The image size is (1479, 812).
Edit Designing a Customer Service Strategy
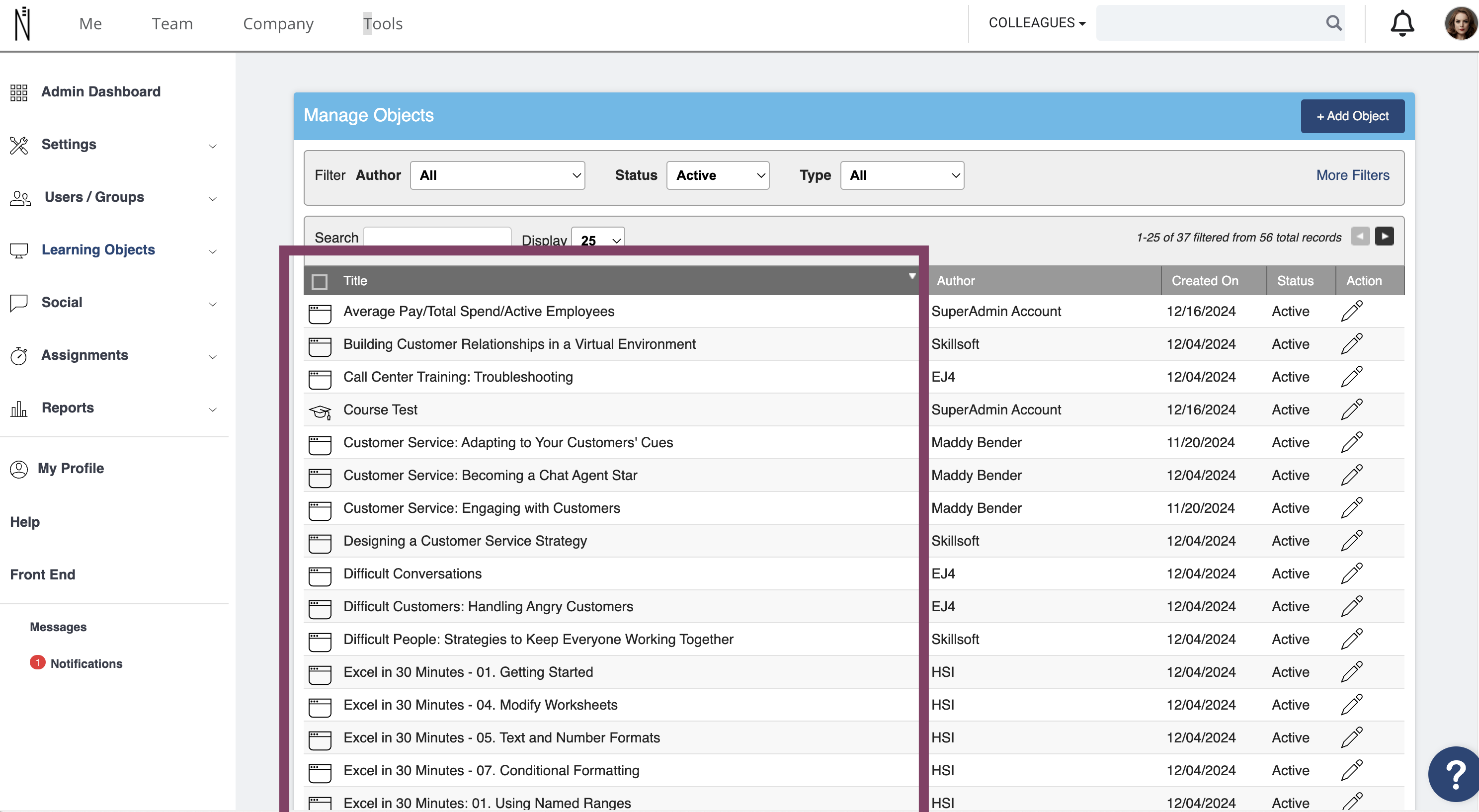(1352, 540)
